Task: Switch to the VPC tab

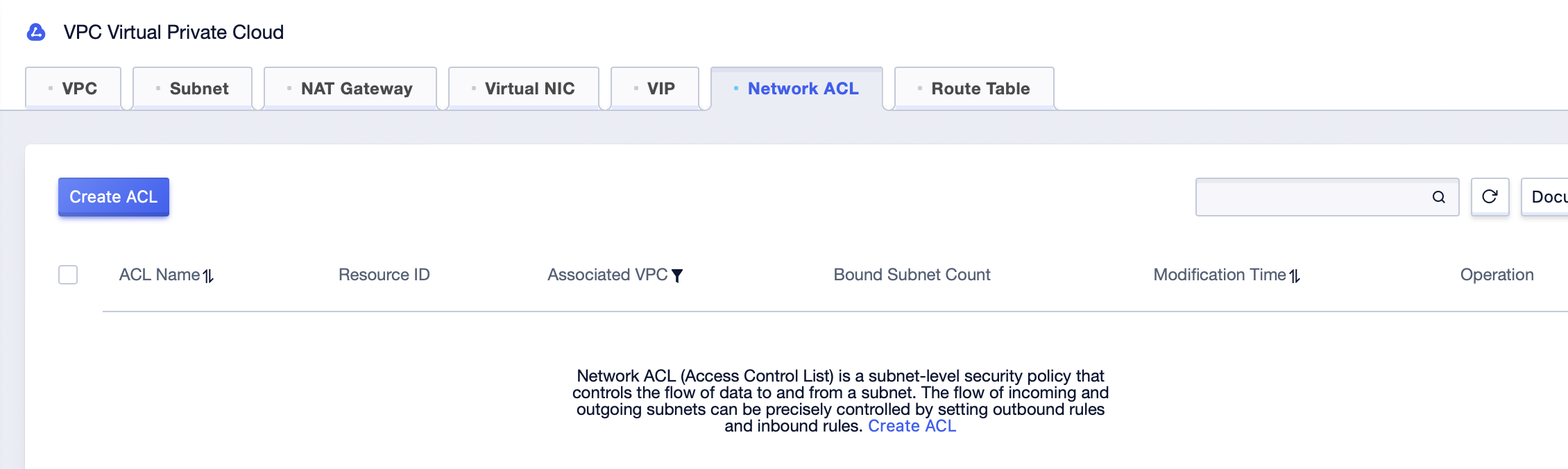Action: tap(74, 88)
